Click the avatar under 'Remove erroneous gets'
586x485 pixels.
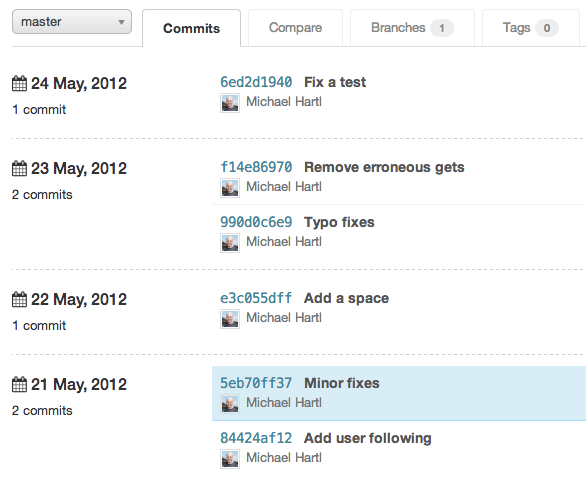[x=230, y=188]
